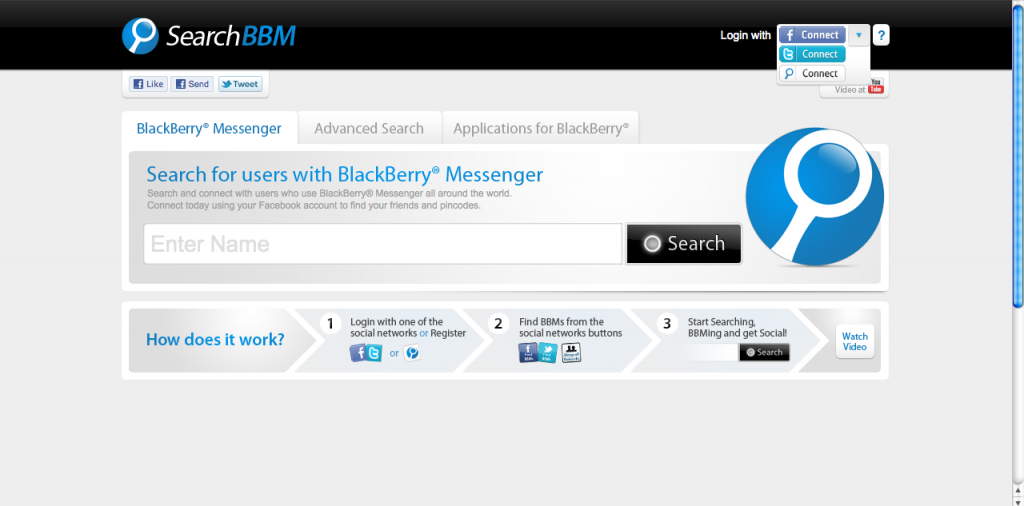Open Applications for BlackBerry tab
This screenshot has width=1024, height=506.
(541, 128)
